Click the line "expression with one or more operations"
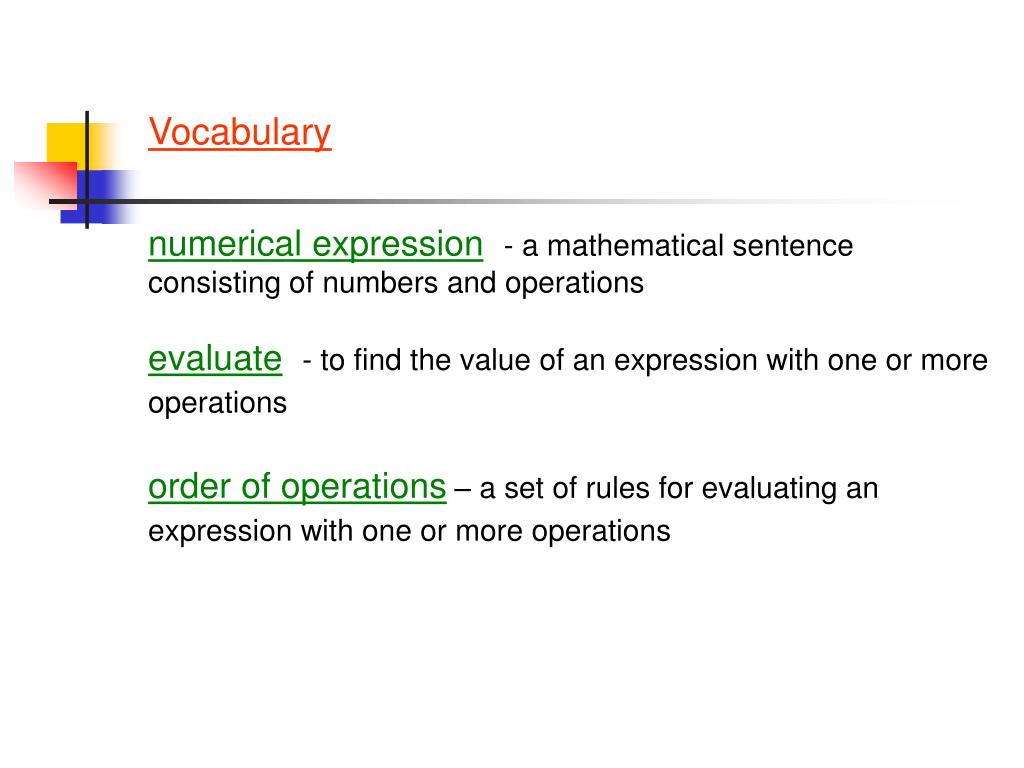1024x768 pixels. pos(409,531)
